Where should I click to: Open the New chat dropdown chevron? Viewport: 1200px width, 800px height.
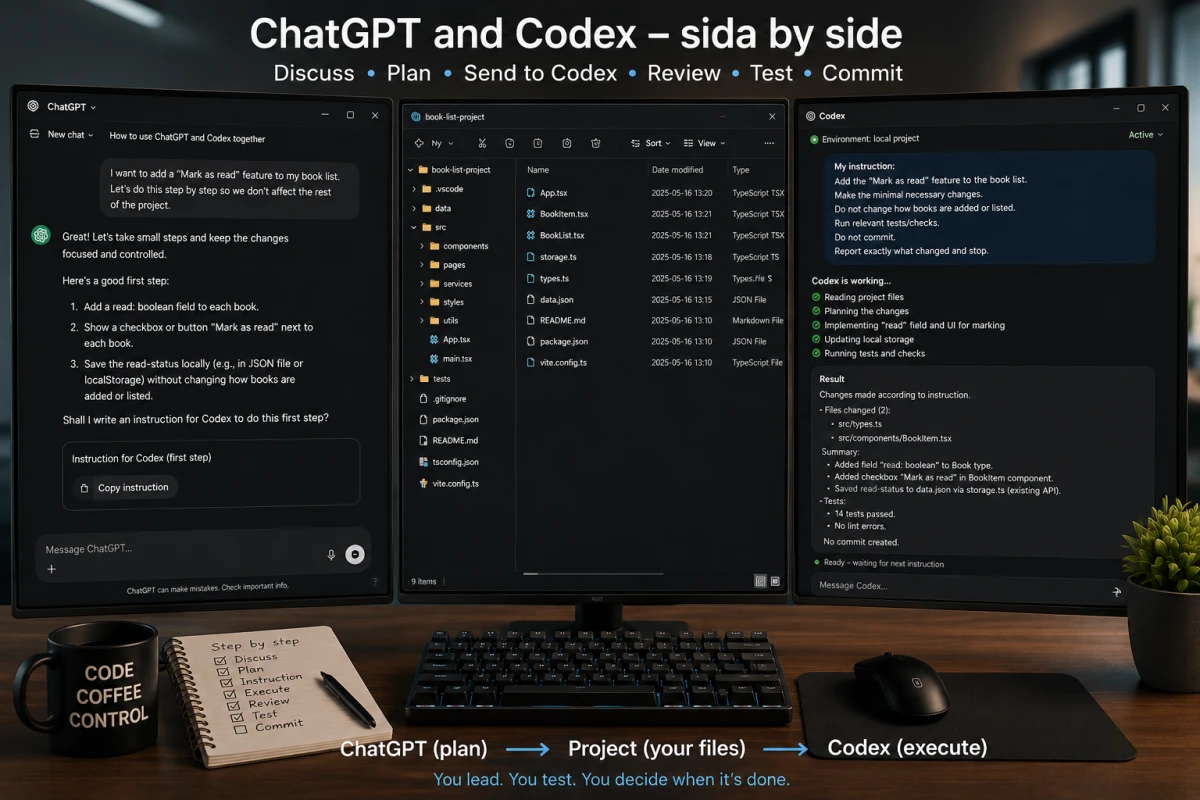click(90, 135)
